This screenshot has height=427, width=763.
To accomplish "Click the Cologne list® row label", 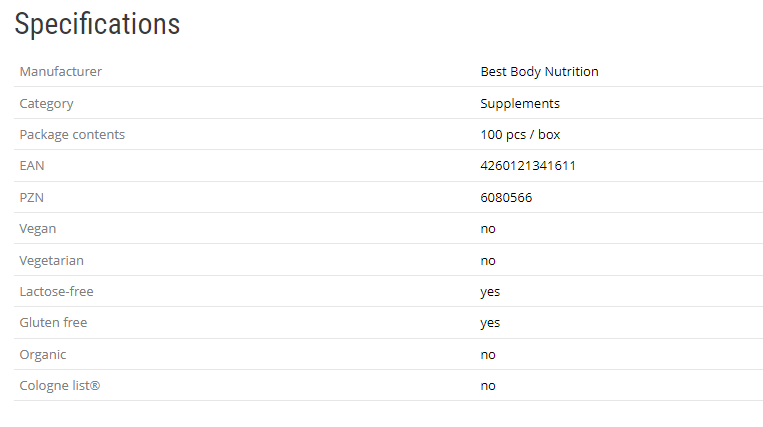I will pyautogui.click(x=60, y=386).
